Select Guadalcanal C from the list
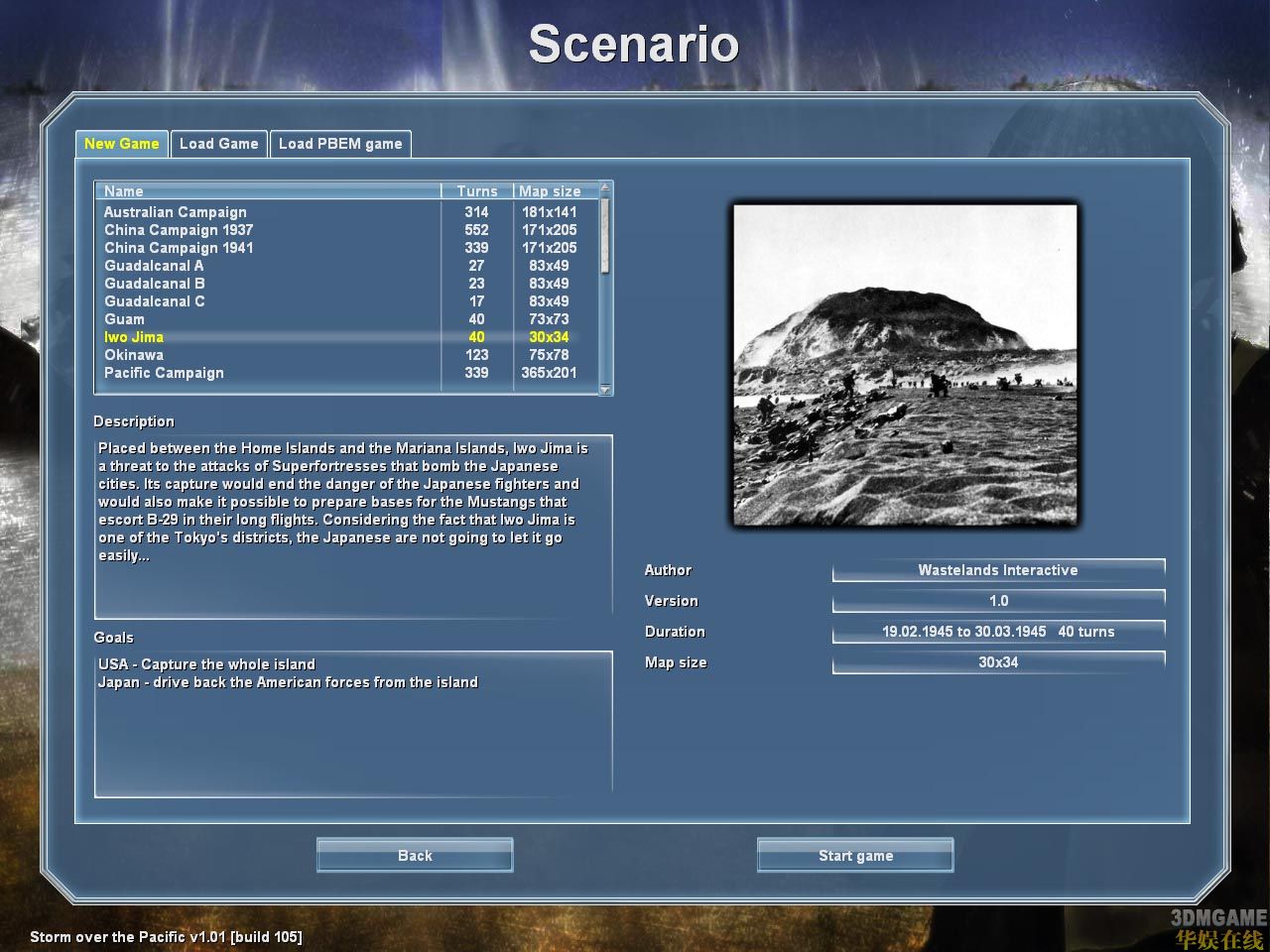This screenshot has width=1270, height=952. (x=155, y=301)
